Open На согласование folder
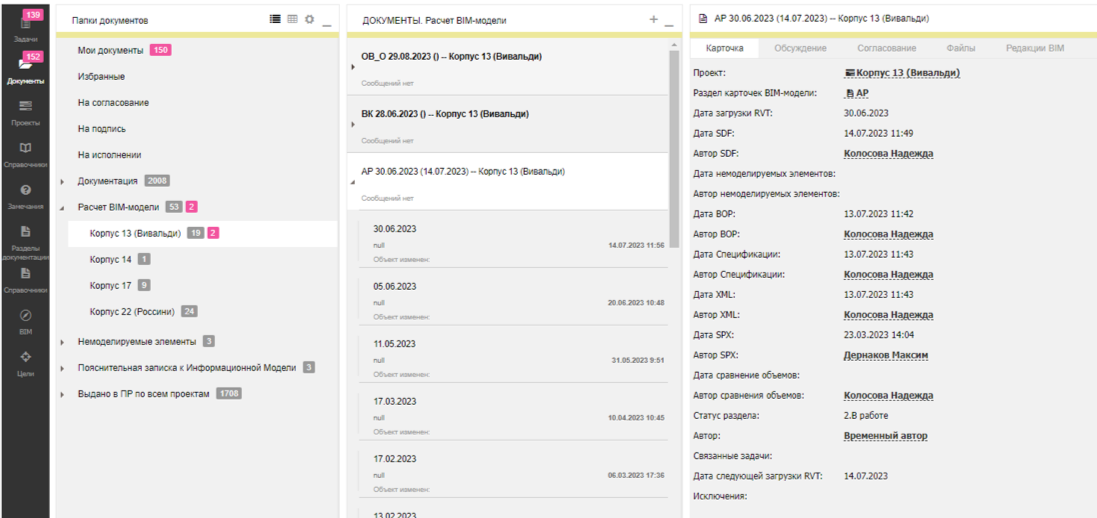The width and height of the screenshot is (1097, 518). [113, 103]
